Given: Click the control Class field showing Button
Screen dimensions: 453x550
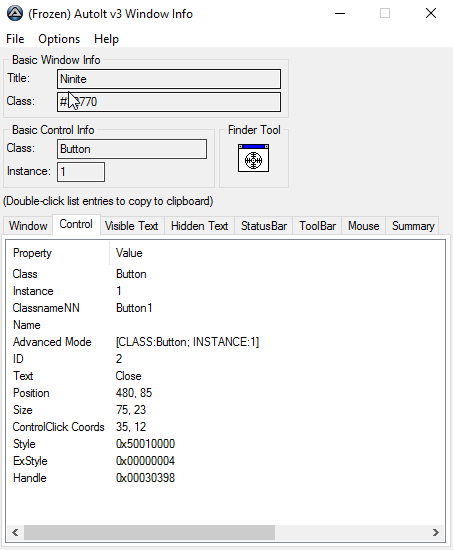Looking at the screenshot, I should [132, 149].
